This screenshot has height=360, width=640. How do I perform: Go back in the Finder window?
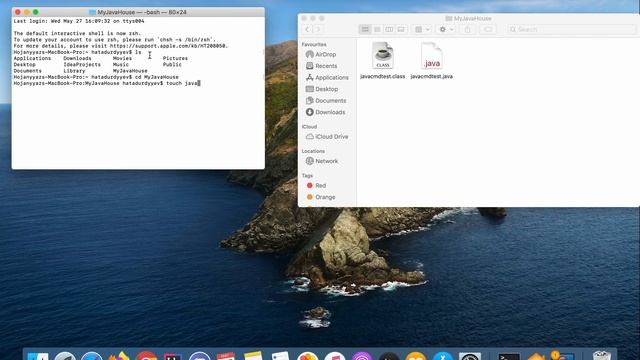[307, 29]
